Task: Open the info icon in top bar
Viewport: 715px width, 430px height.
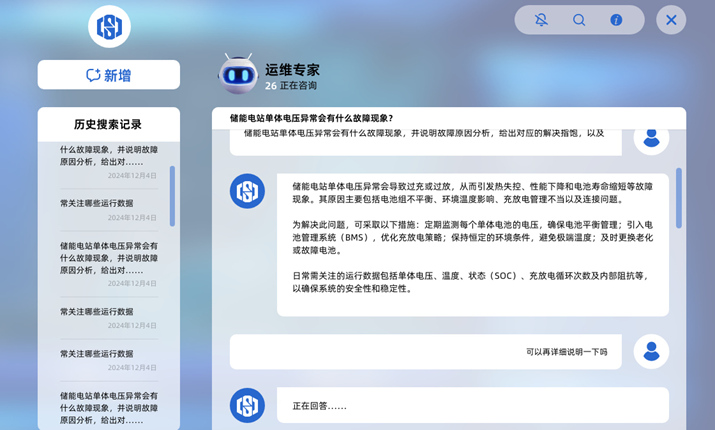Action: pos(616,20)
